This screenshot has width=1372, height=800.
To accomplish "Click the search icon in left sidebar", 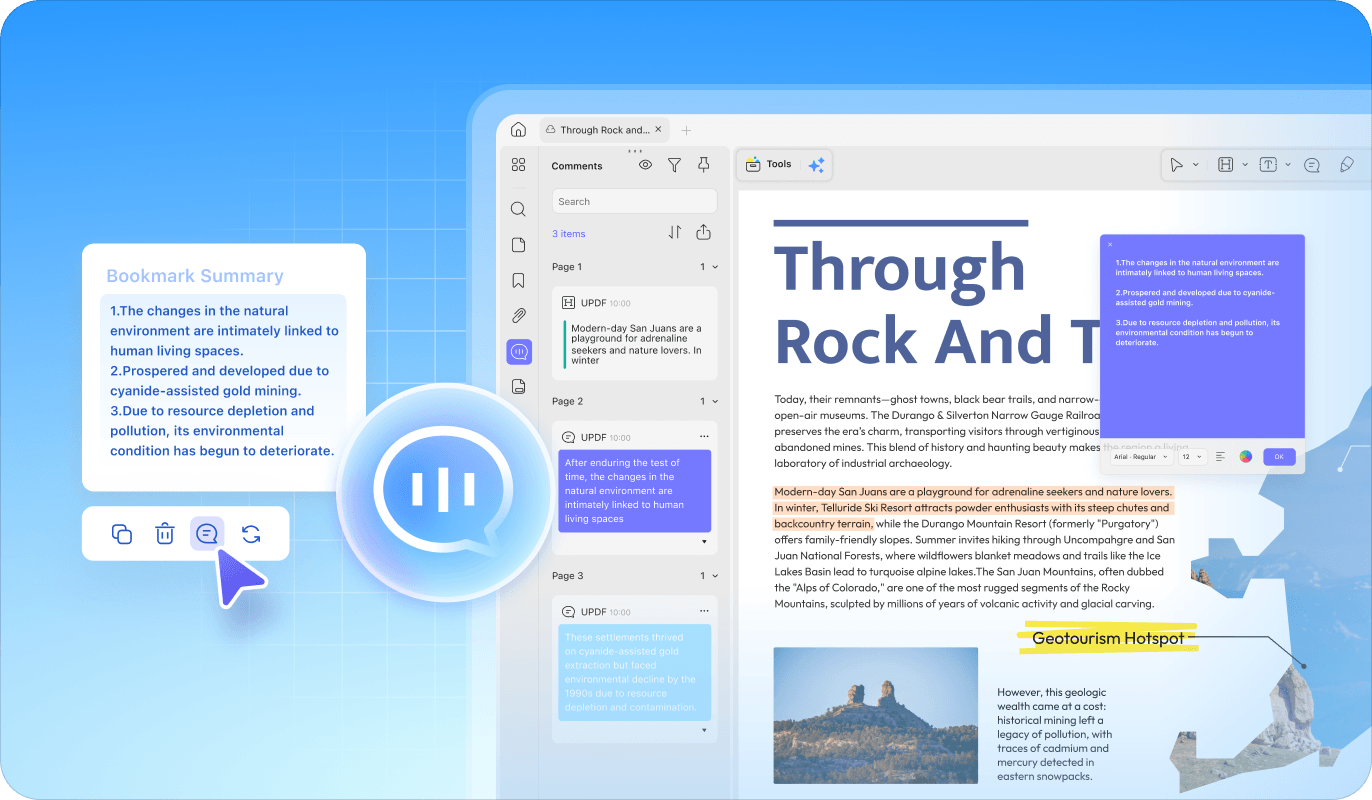I will click(518, 209).
